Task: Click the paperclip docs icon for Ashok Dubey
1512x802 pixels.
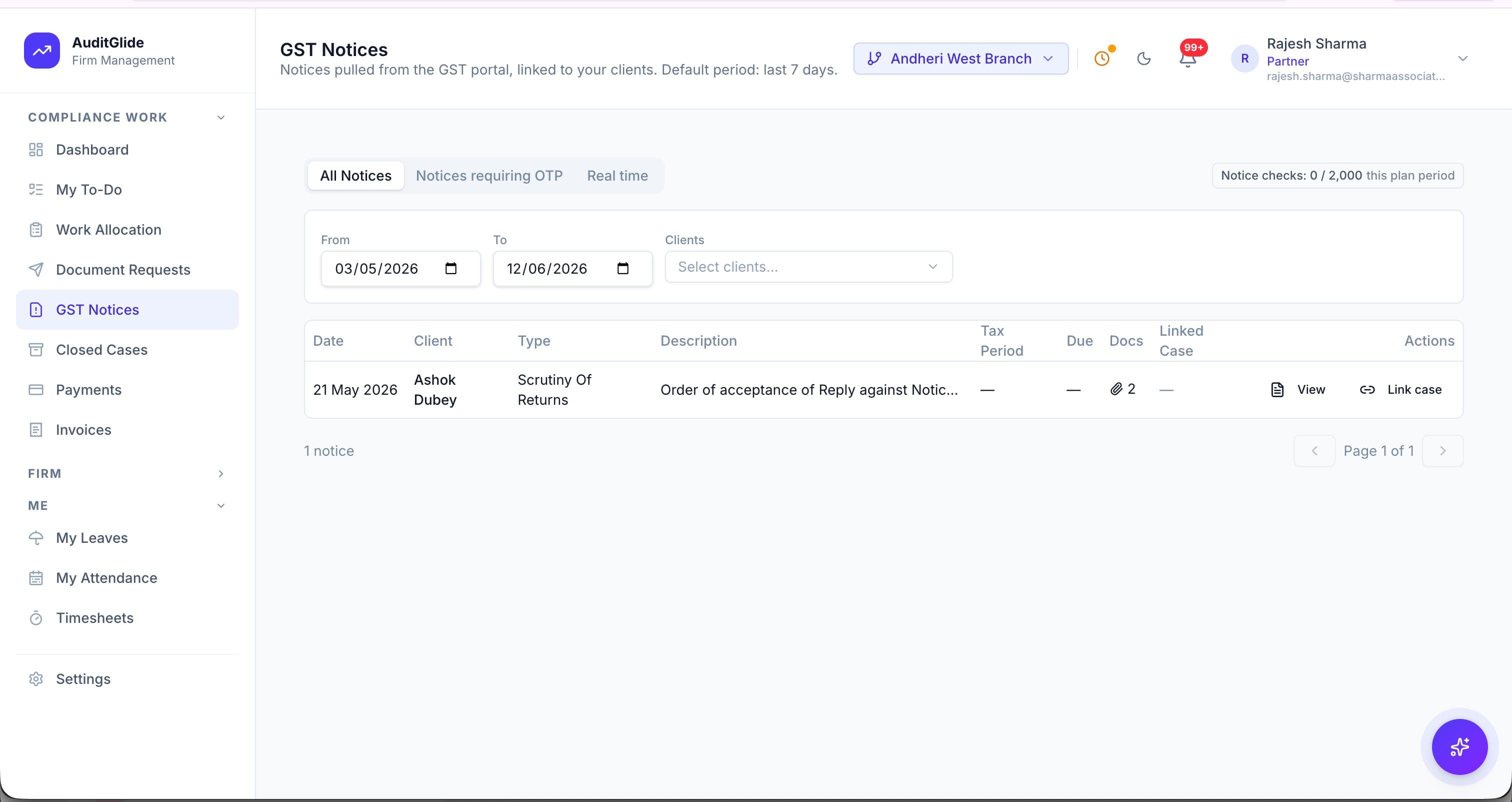Action: [x=1116, y=389]
